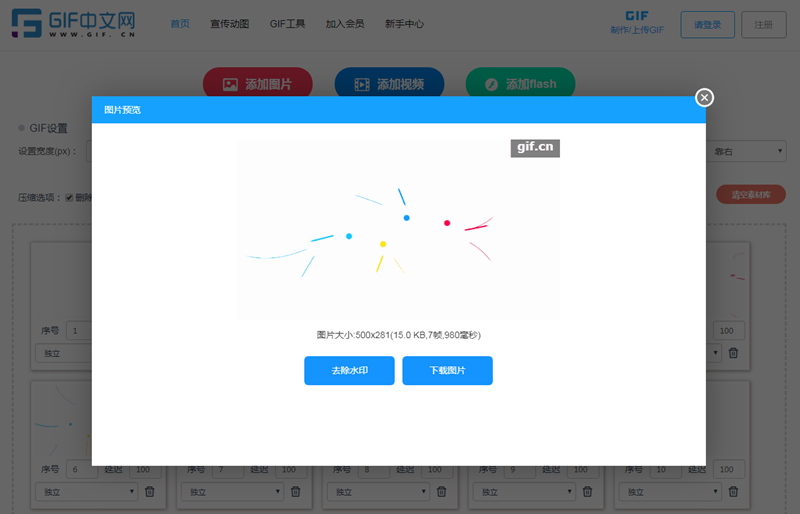Toggle the 压缩选项 checkbox

tap(70, 197)
